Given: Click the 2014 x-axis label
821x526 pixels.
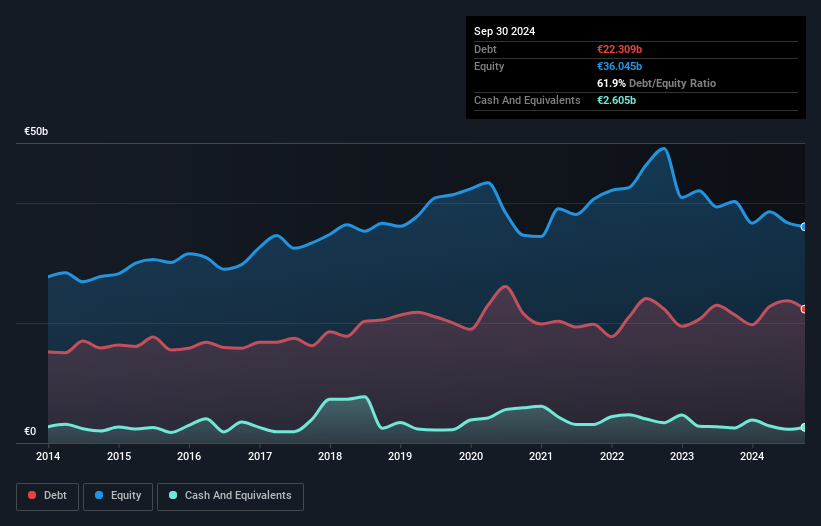Looking at the screenshot, I should [x=48, y=456].
